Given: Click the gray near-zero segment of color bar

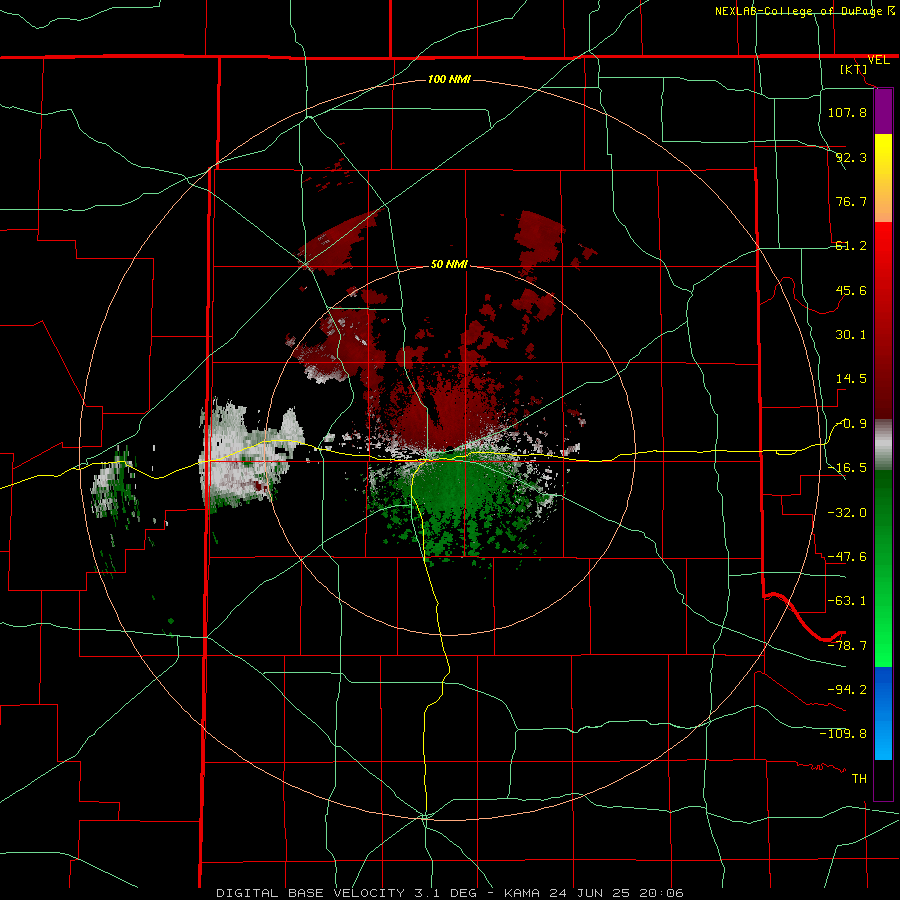Looking at the screenshot, I should pos(883,445).
